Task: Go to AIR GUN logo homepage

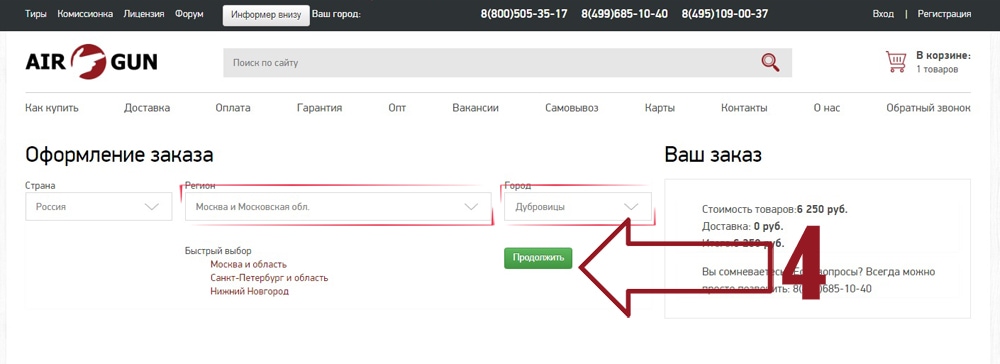Action: (x=91, y=62)
